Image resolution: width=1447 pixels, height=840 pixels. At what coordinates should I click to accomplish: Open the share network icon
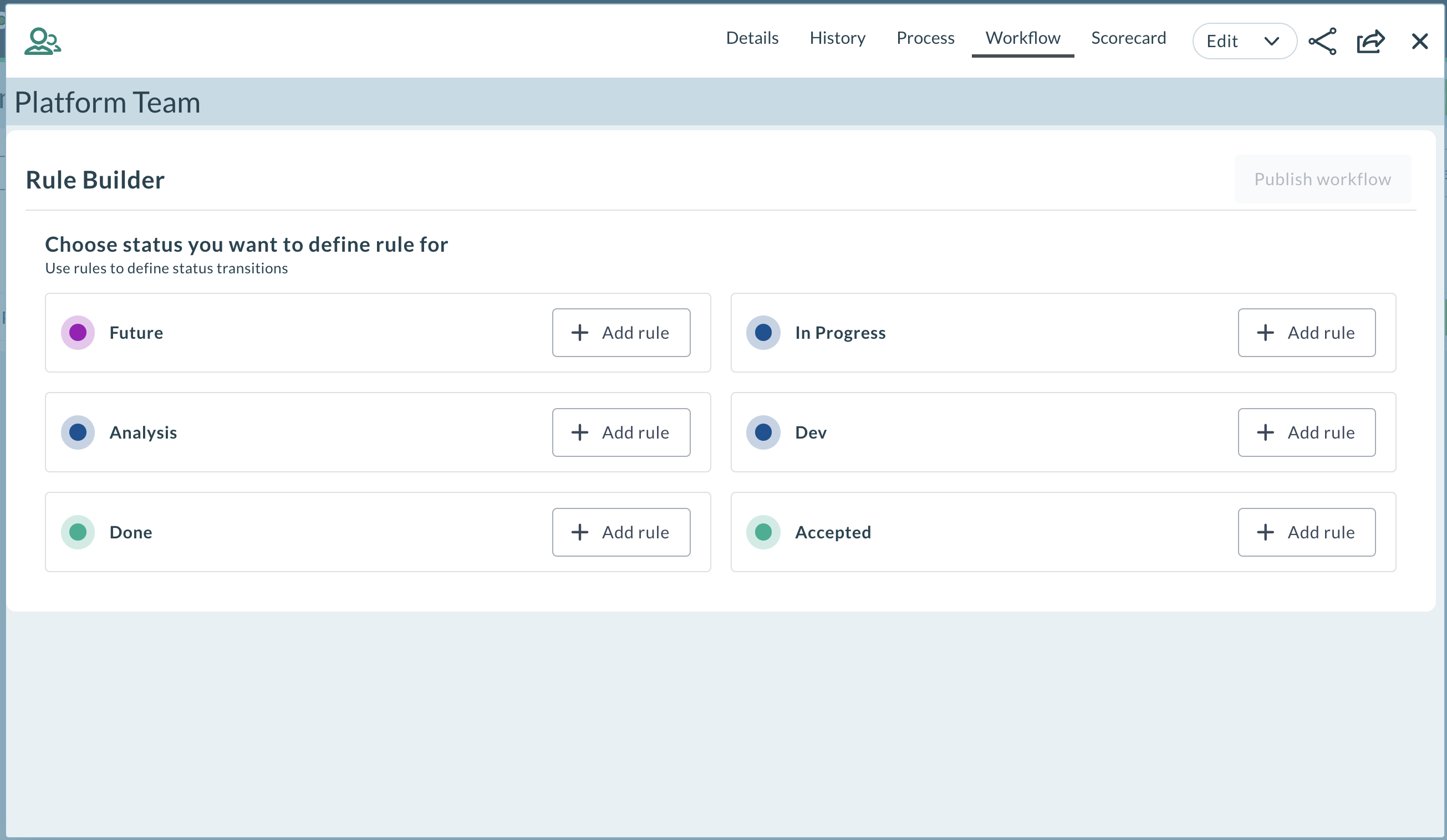coord(1322,42)
